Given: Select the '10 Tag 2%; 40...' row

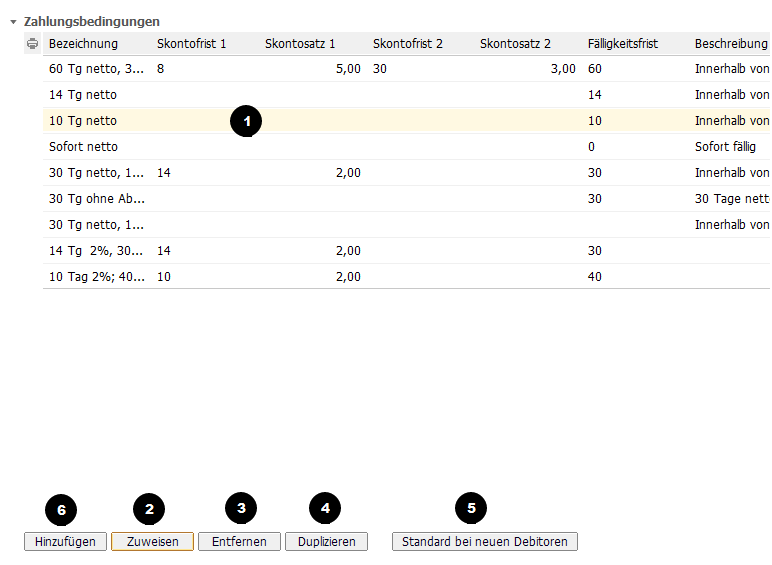Looking at the screenshot, I should pos(407,277).
